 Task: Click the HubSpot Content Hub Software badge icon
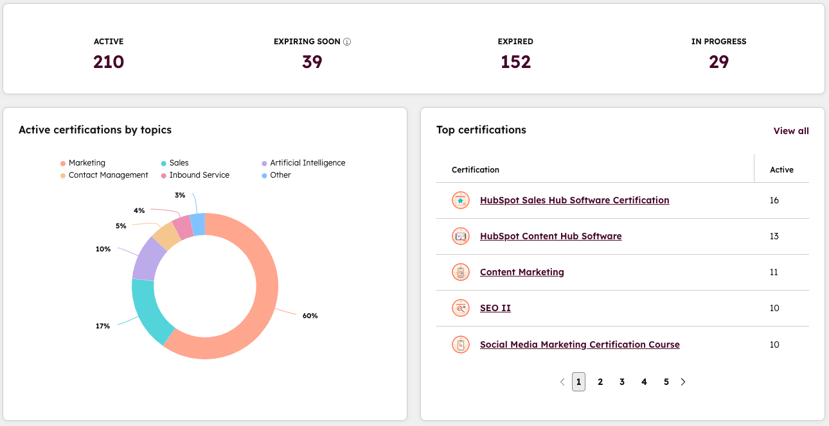[x=461, y=236]
